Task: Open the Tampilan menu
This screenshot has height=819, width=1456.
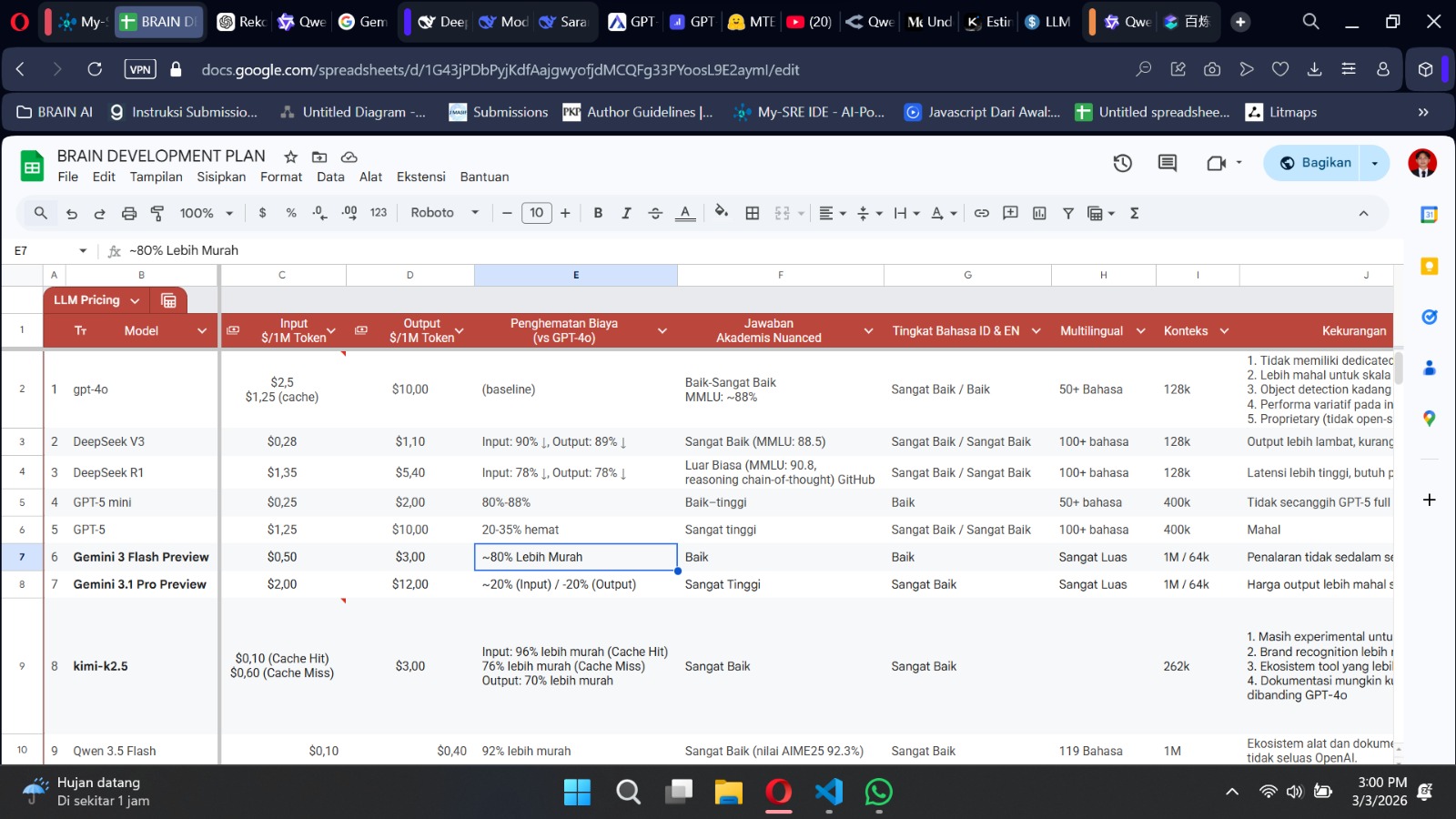Action: tap(156, 177)
